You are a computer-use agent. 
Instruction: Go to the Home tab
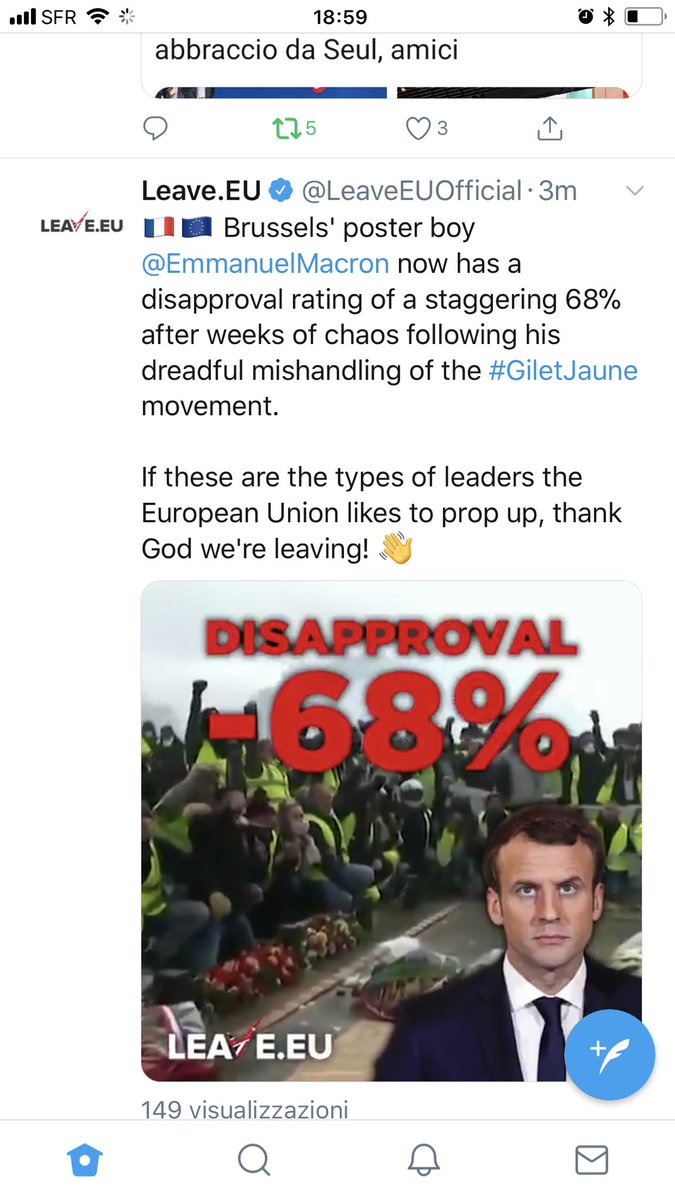[84, 1160]
